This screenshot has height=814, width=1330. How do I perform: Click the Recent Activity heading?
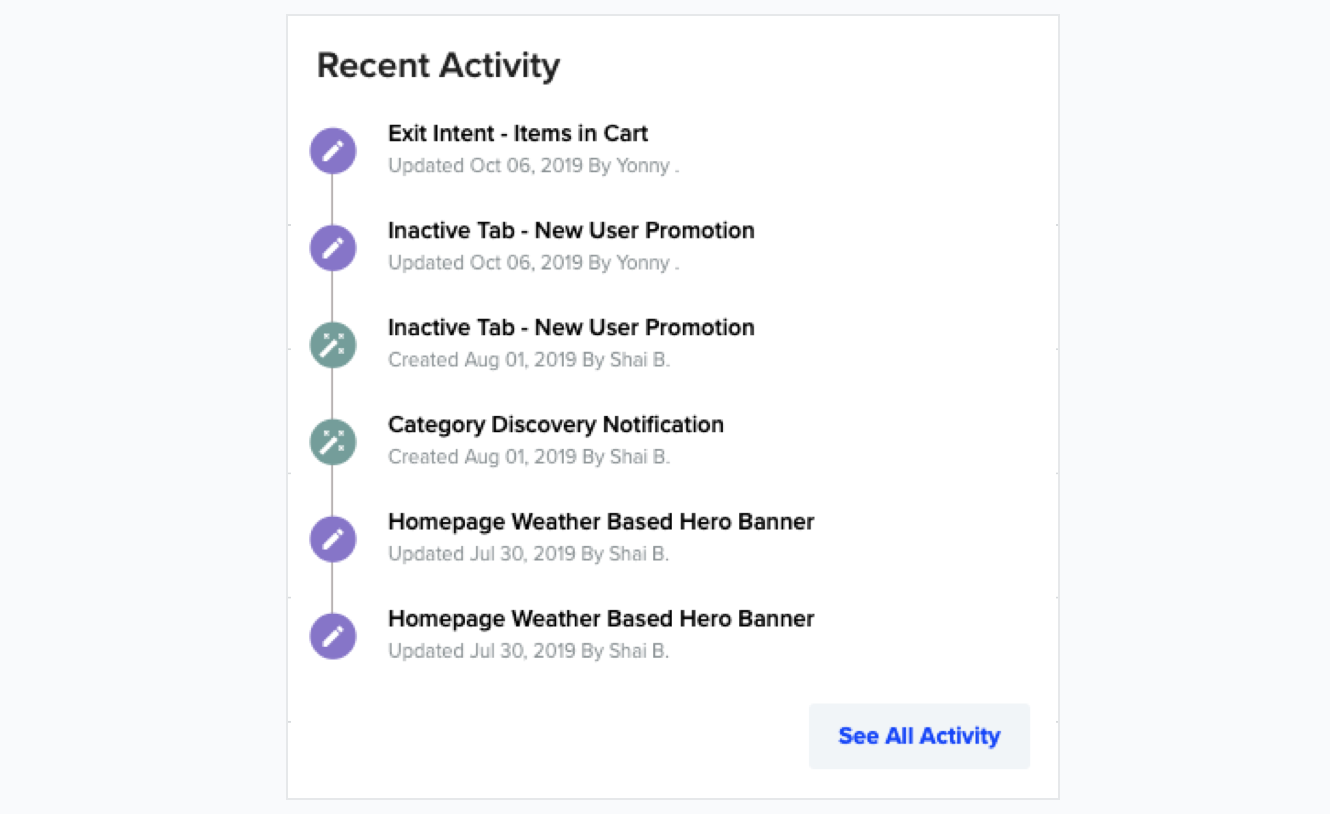click(438, 65)
